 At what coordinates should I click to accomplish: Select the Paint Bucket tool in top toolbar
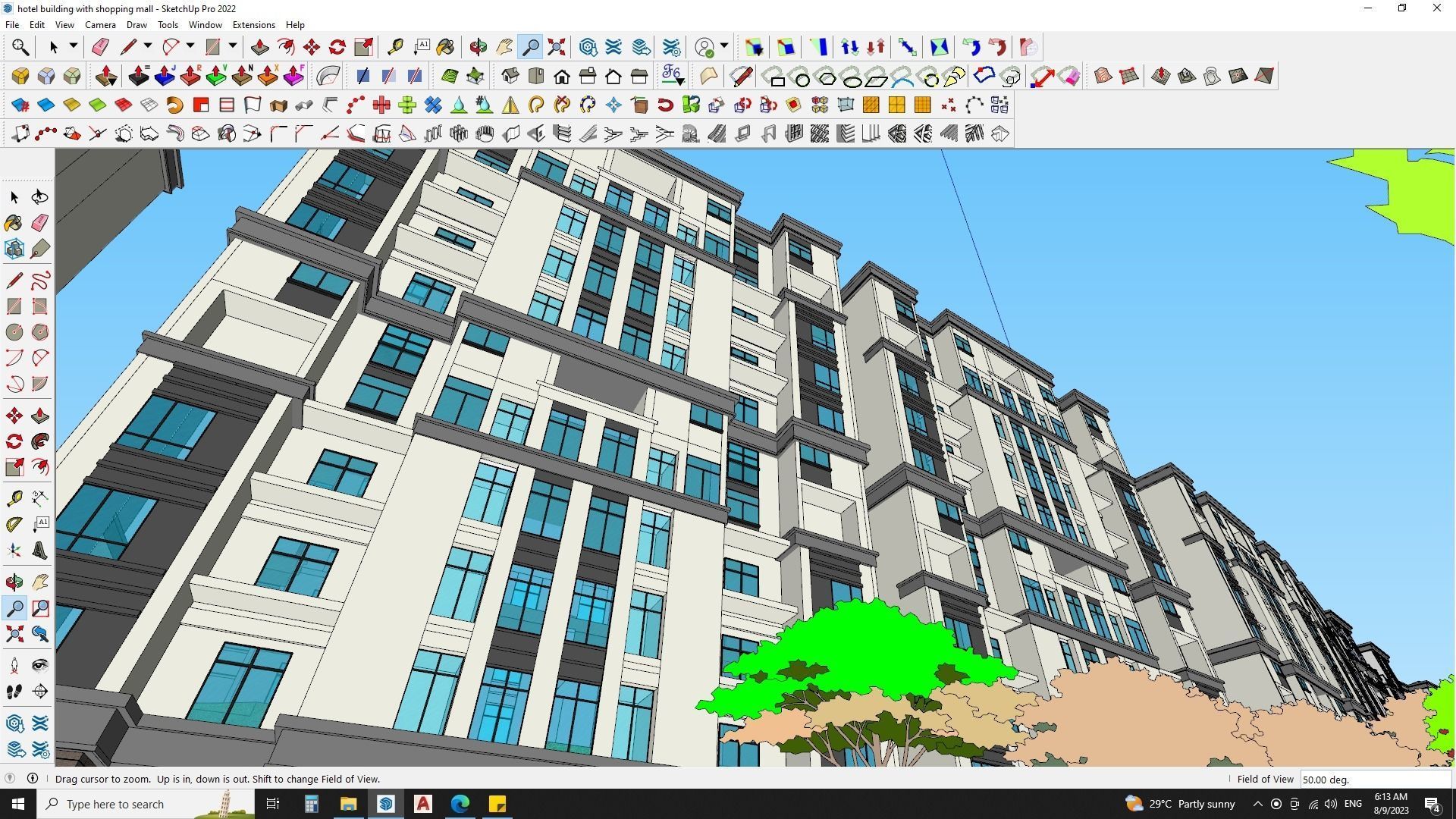446,47
